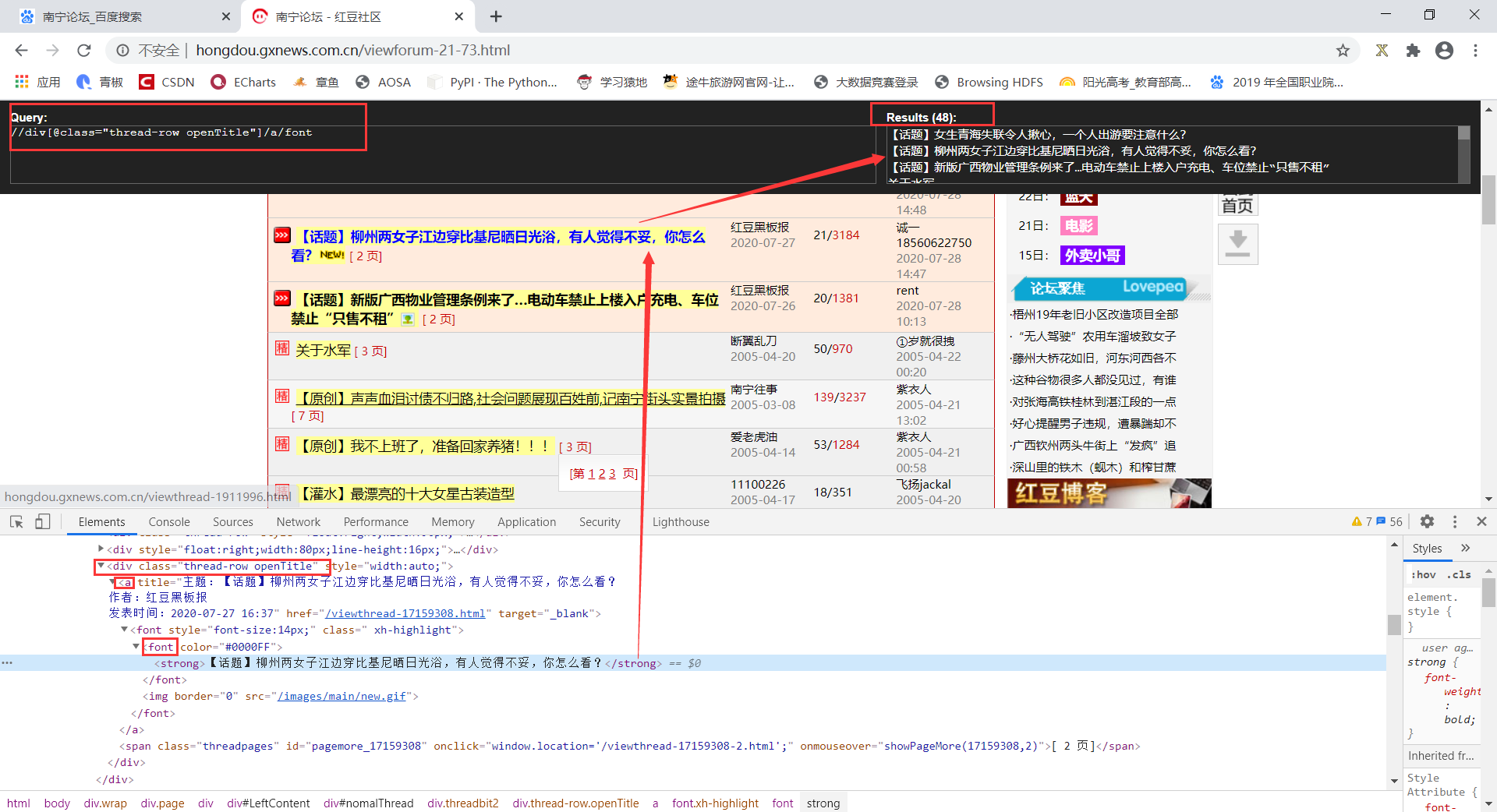Image resolution: width=1497 pixels, height=812 pixels.
Task: Click the 外卖小哥 tag for 15日
Action: [1092, 256]
